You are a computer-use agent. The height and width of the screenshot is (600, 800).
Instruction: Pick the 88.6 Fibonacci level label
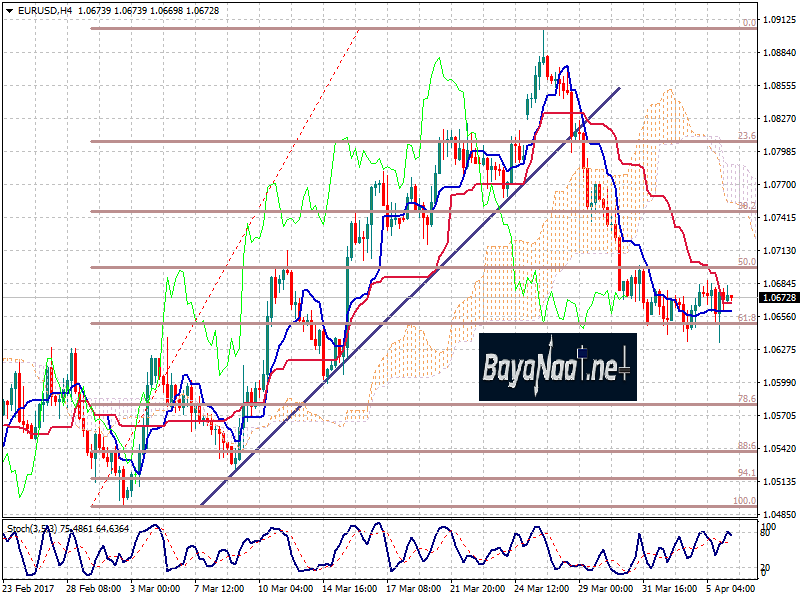(746, 445)
